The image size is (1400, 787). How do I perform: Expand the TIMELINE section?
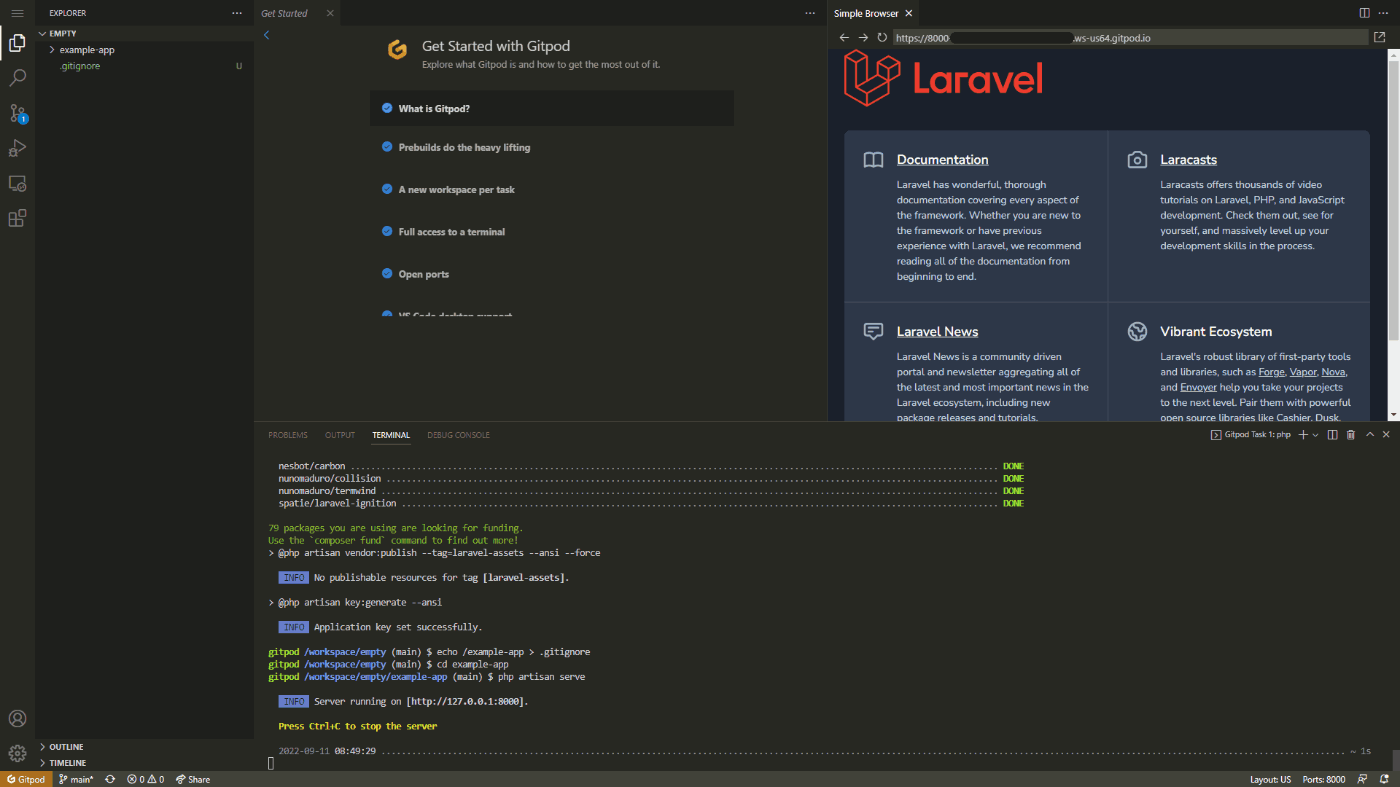(x=145, y=762)
